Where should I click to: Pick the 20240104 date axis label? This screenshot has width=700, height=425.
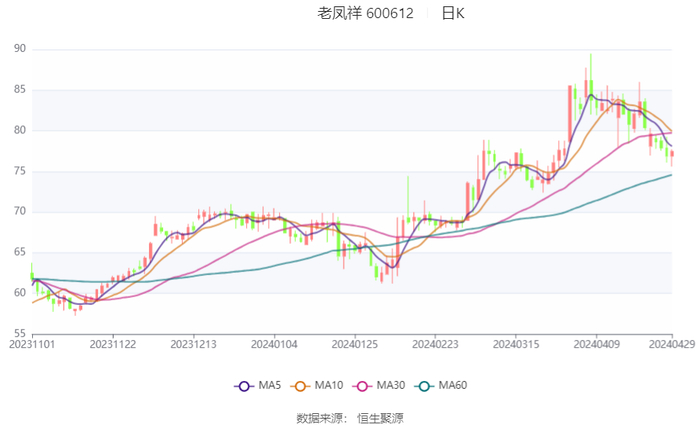(x=273, y=344)
